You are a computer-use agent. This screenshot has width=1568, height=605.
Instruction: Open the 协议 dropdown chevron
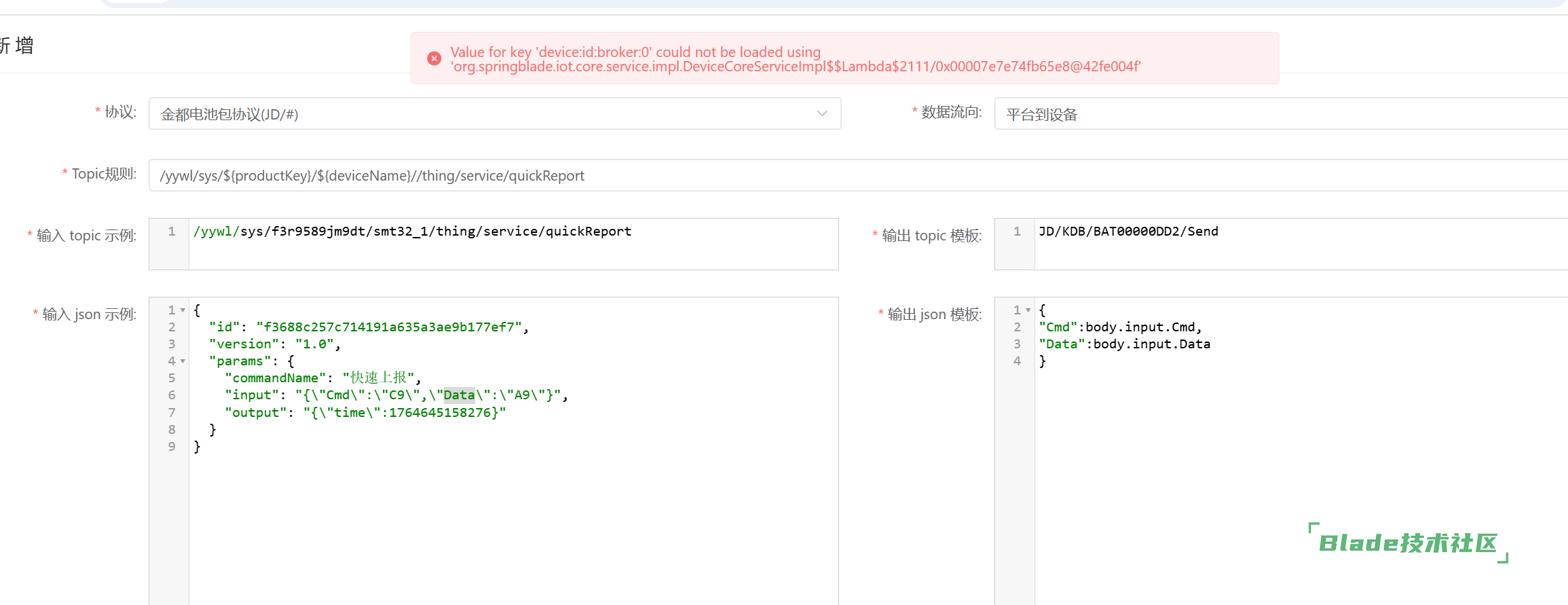point(822,113)
